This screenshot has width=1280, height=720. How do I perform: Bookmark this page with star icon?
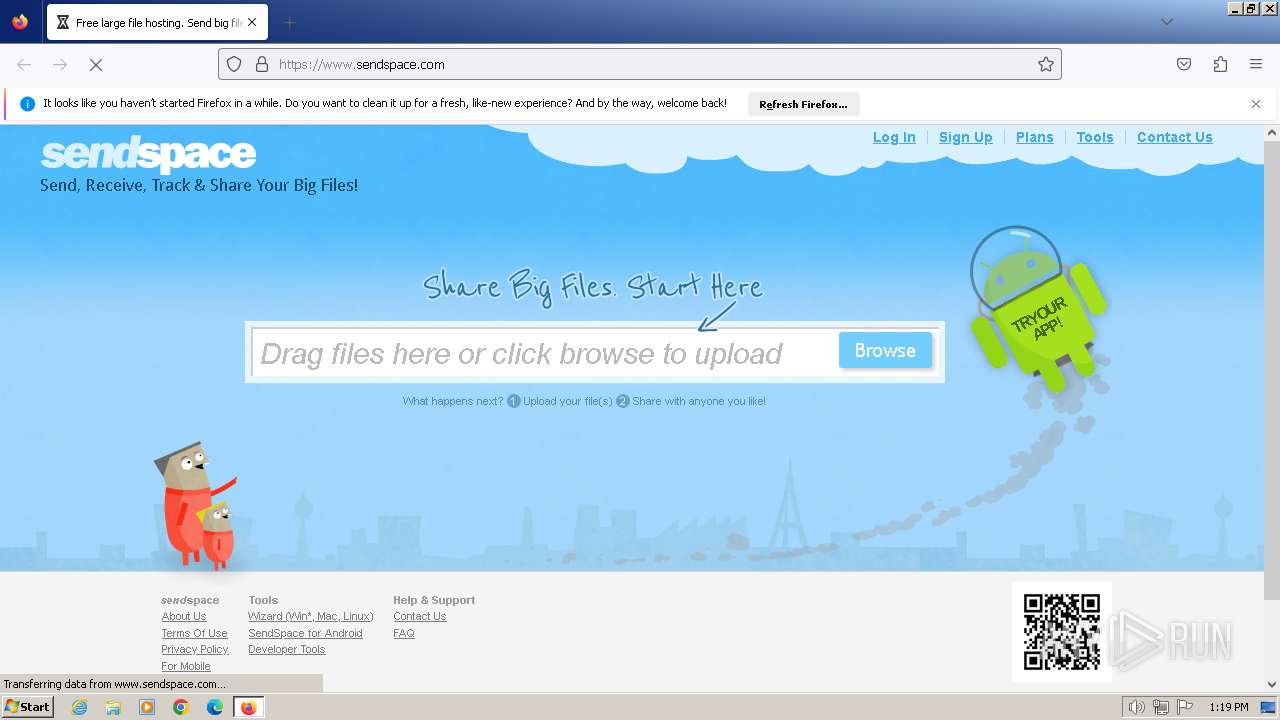[x=1046, y=64]
